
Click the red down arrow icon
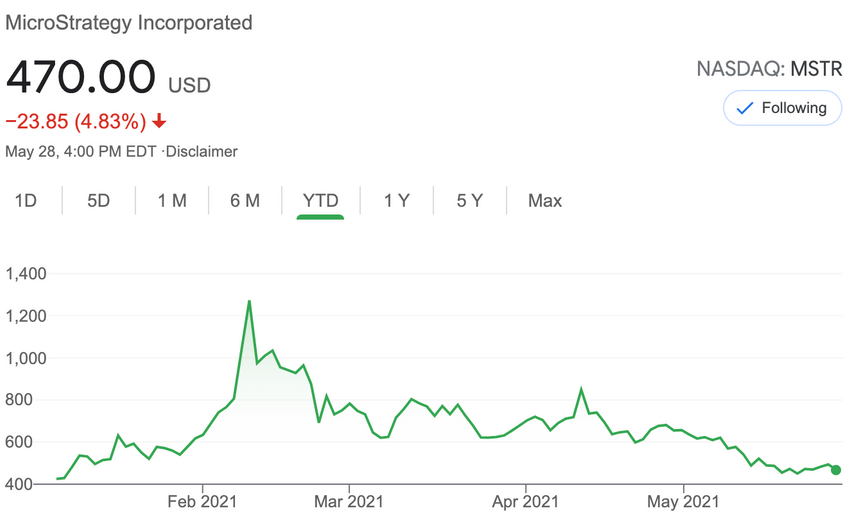(159, 121)
